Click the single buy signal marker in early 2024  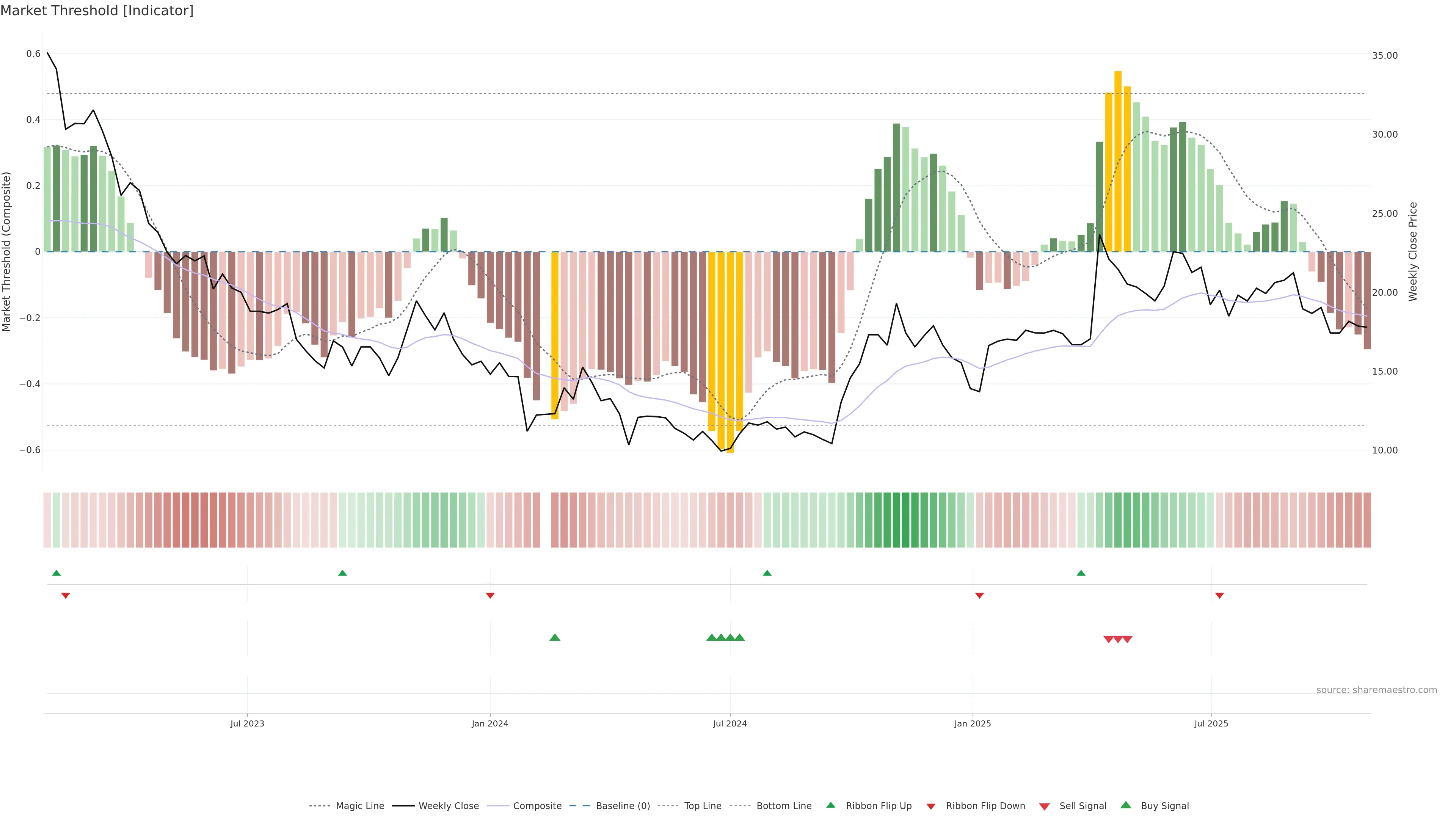[554, 637]
